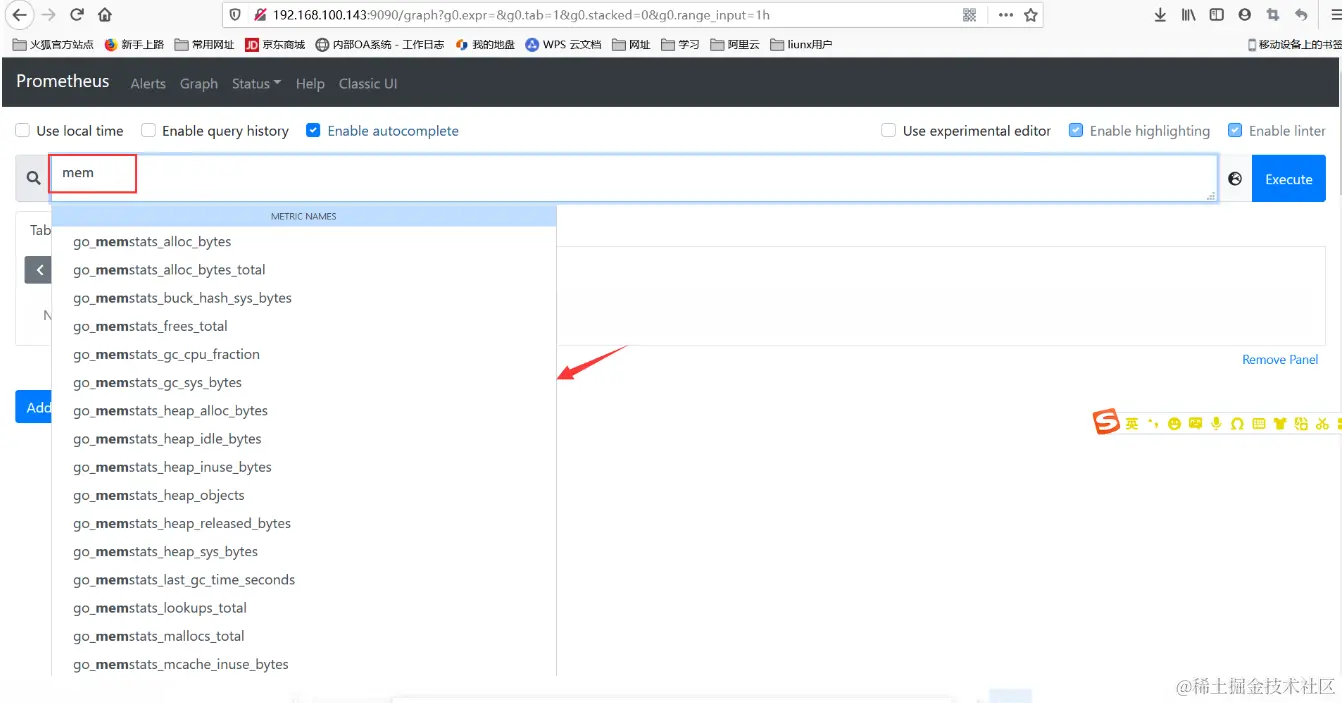Click the undo arrow toolbar icon

click(x=1300, y=15)
